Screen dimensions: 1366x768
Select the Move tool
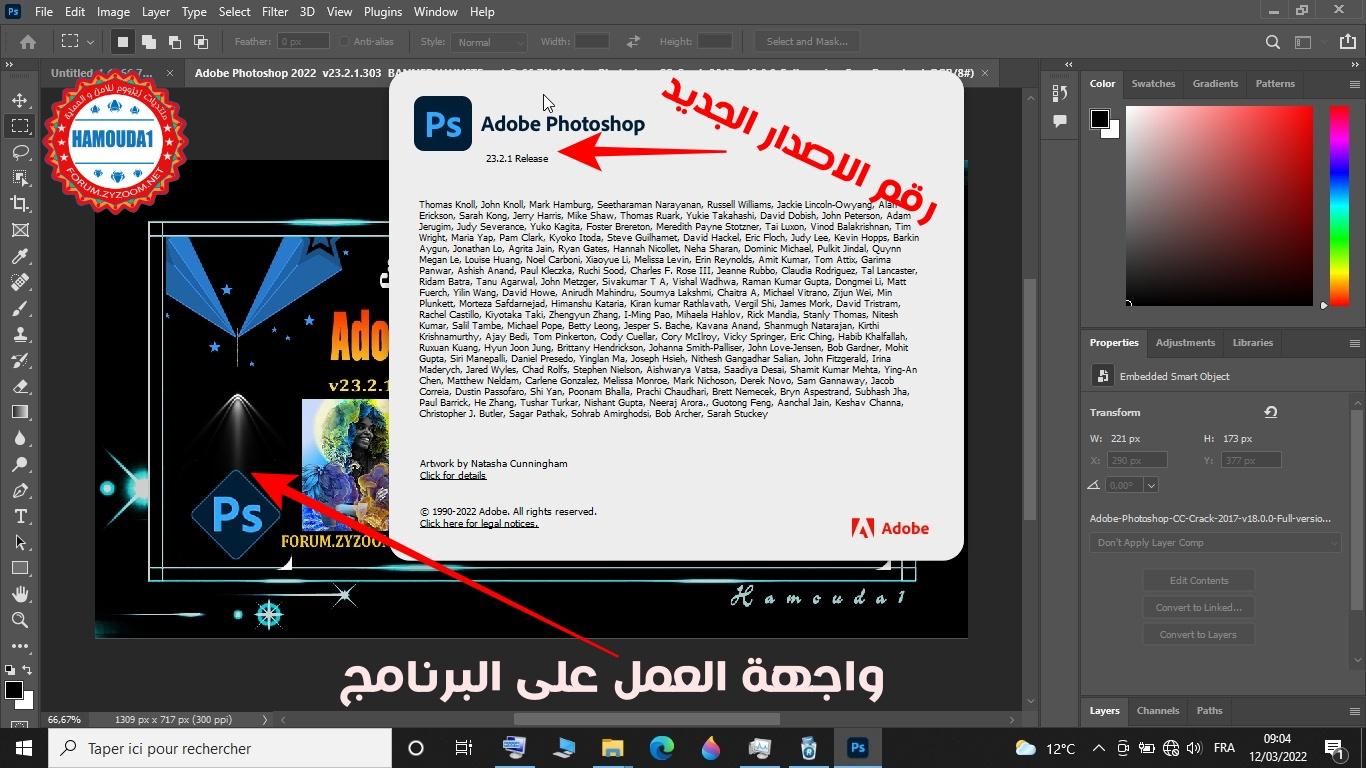20,100
